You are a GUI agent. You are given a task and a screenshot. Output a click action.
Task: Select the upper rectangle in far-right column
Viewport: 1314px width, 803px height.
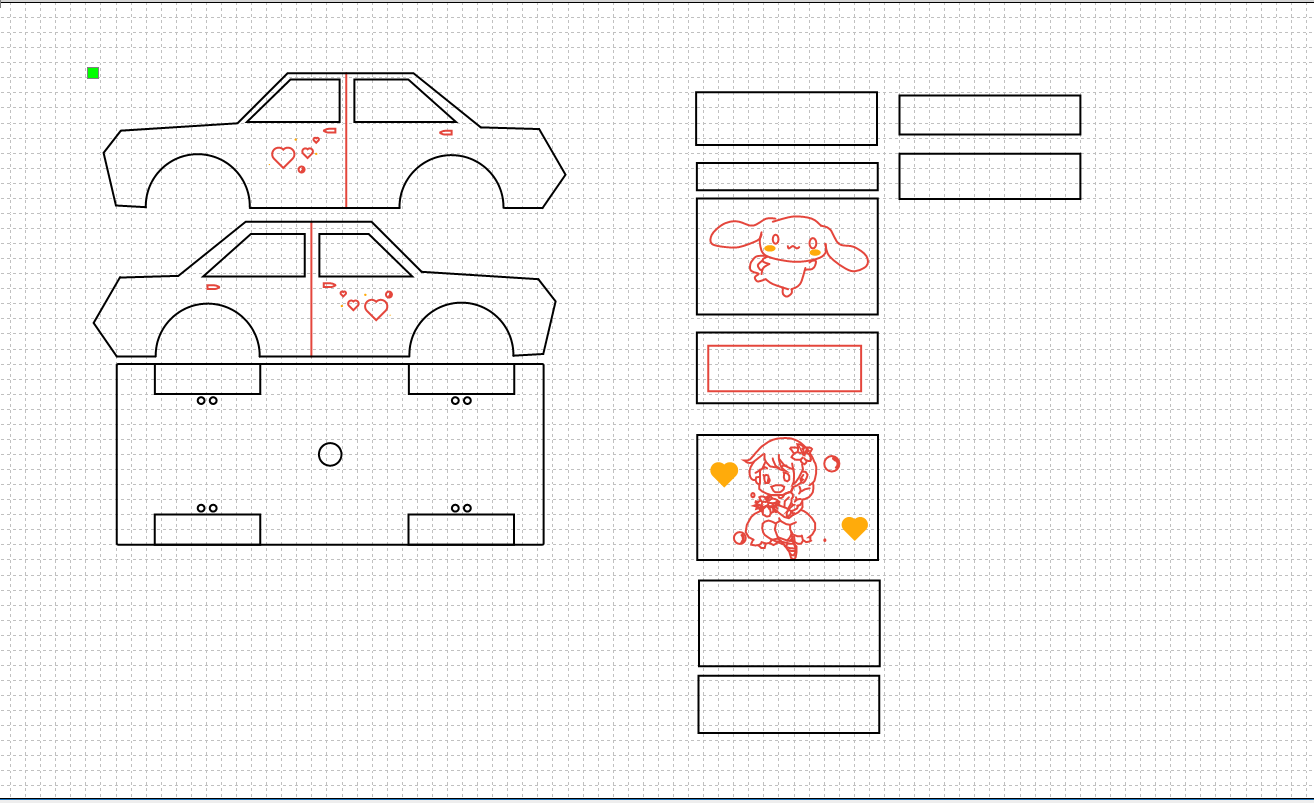(990, 115)
